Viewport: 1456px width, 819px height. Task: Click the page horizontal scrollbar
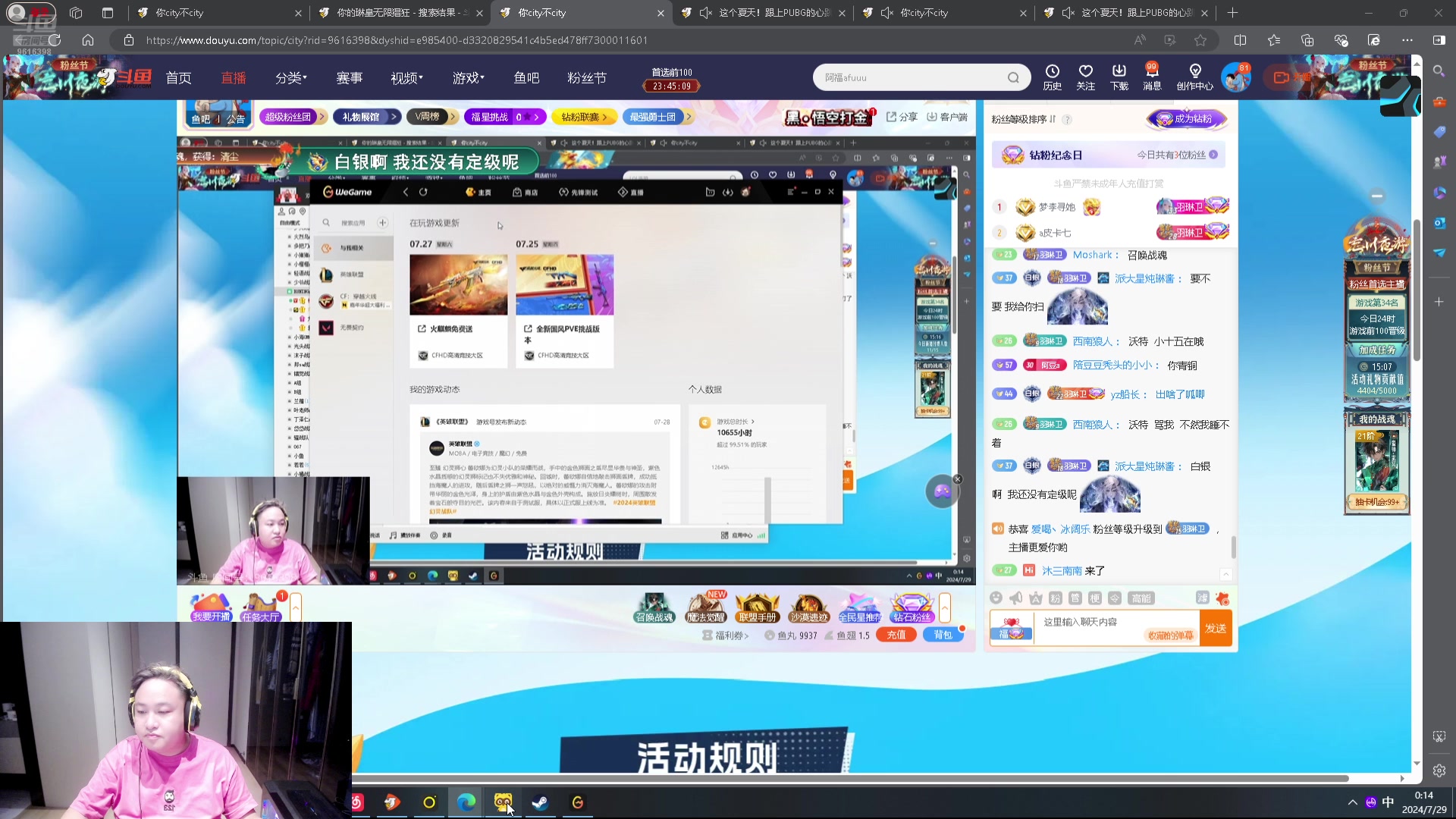click(x=849, y=778)
